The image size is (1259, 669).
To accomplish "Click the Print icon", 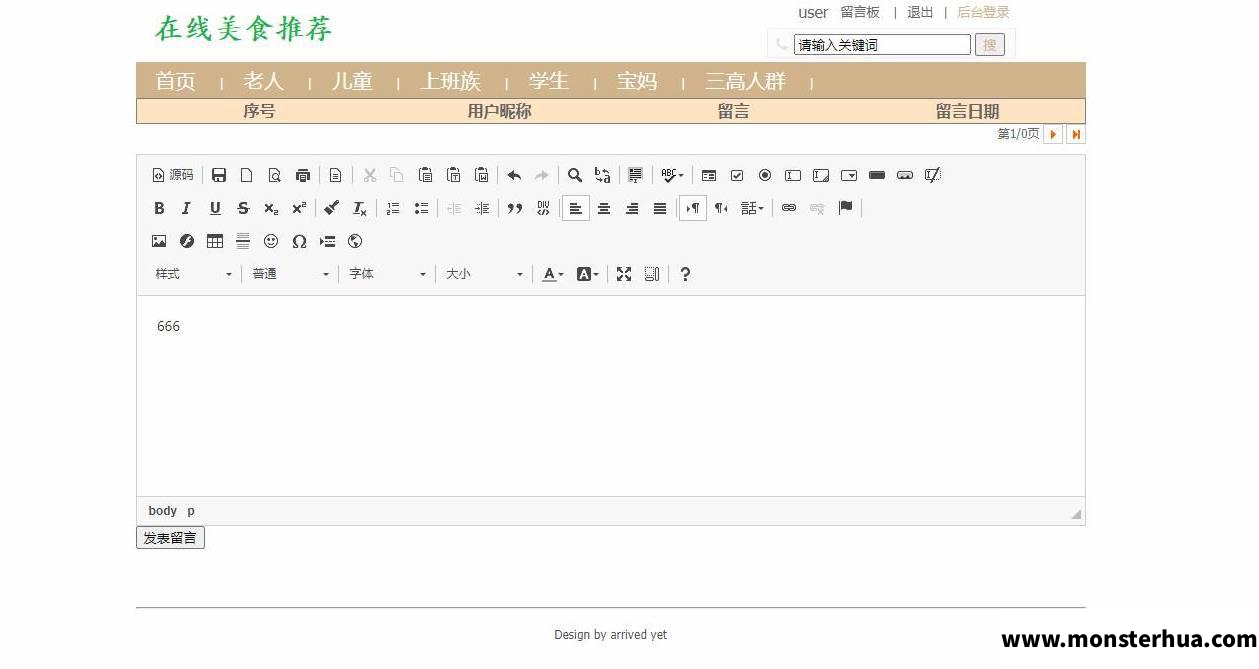I will [x=303, y=175].
